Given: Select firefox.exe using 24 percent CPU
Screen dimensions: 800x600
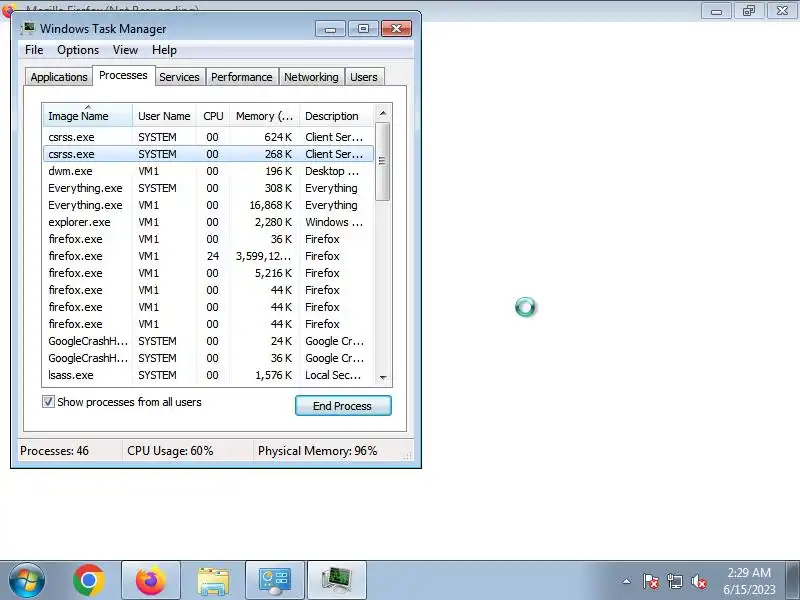Looking at the screenshot, I should coord(208,256).
